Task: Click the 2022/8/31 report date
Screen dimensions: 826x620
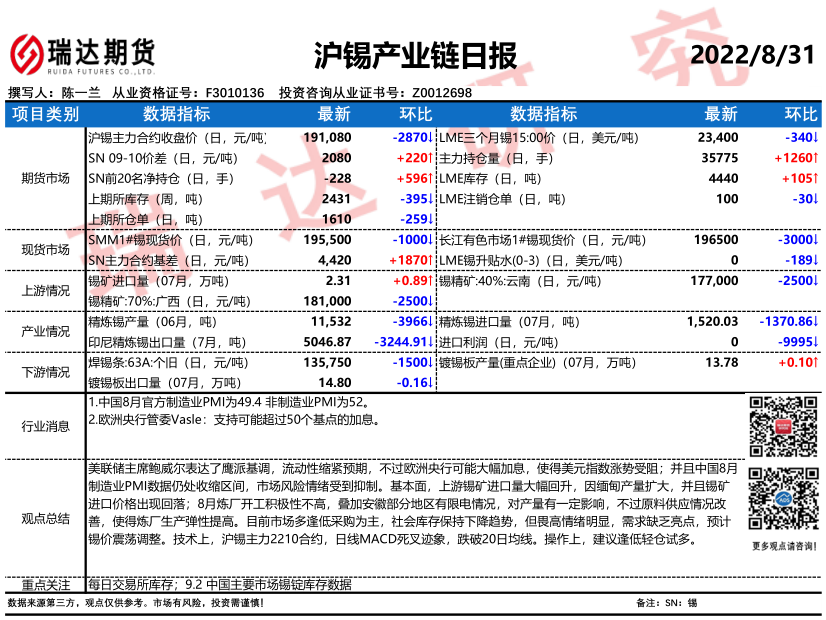Action: tap(752, 54)
